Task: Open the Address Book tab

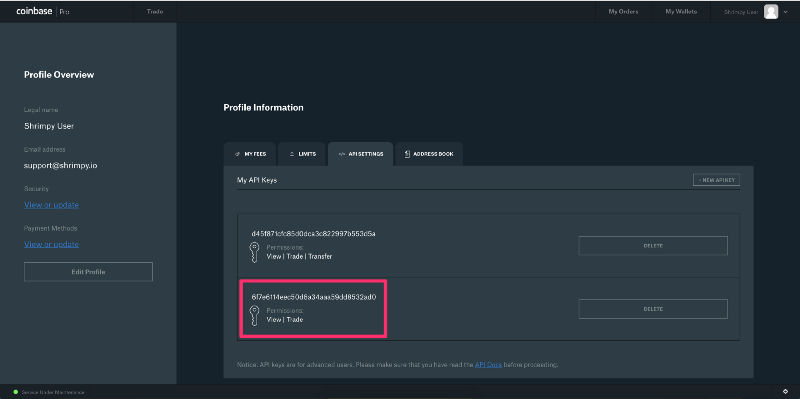Action: tap(429, 154)
